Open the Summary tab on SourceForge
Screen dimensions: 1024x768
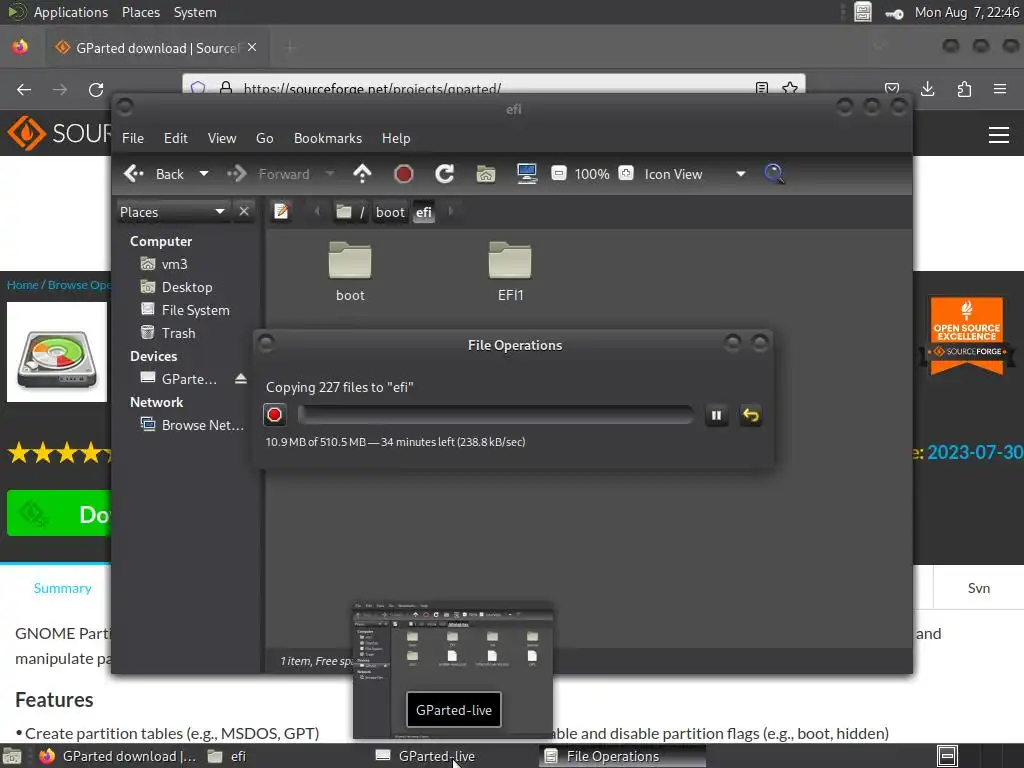[x=62, y=588]
